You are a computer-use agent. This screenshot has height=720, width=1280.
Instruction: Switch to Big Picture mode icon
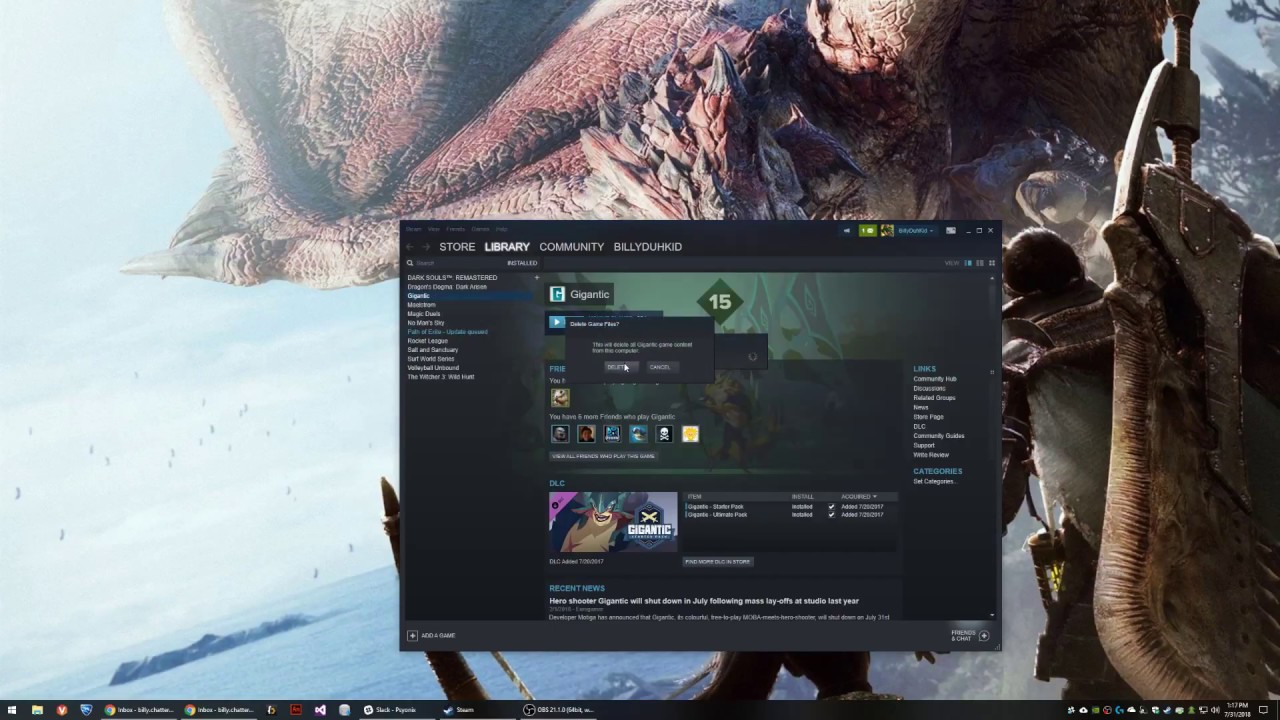[x=951, y=231]
